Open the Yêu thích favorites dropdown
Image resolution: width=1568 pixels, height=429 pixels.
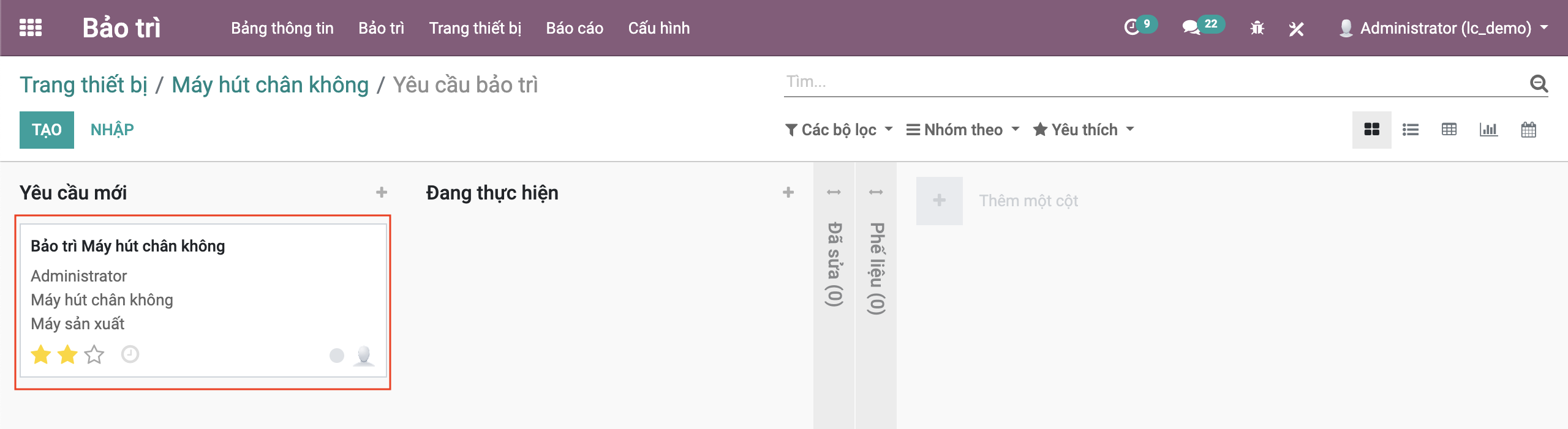click(1084, 130)
